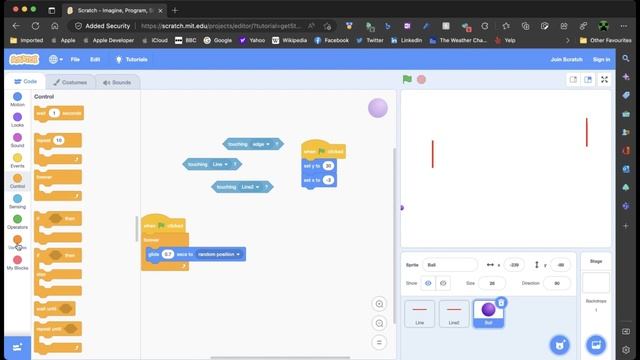Click the red stop button
Screen dimensions: 640x360
(421, 79)
